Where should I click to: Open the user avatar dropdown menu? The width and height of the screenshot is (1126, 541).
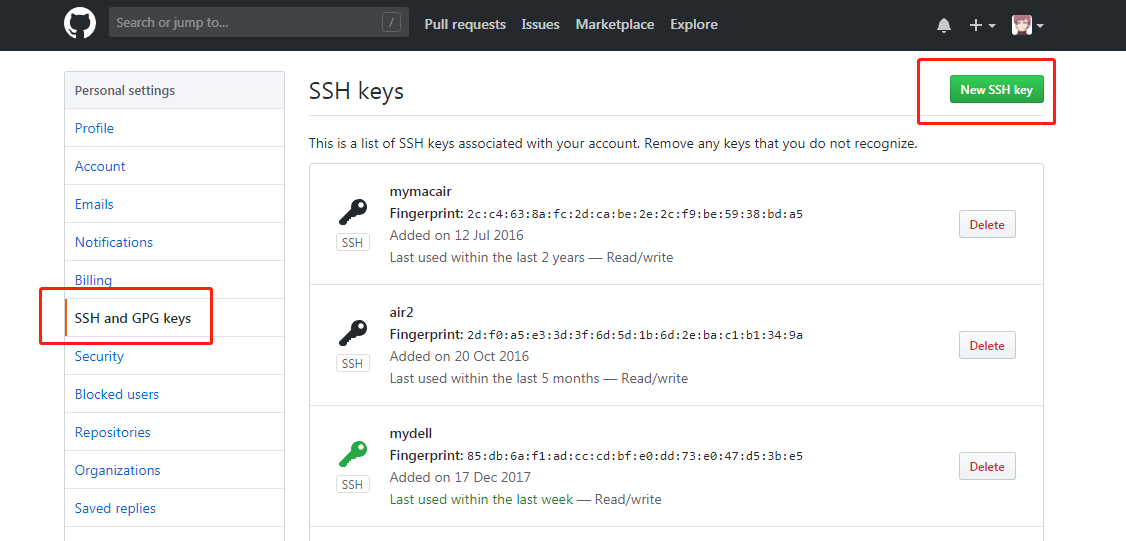coord(1028,25)
